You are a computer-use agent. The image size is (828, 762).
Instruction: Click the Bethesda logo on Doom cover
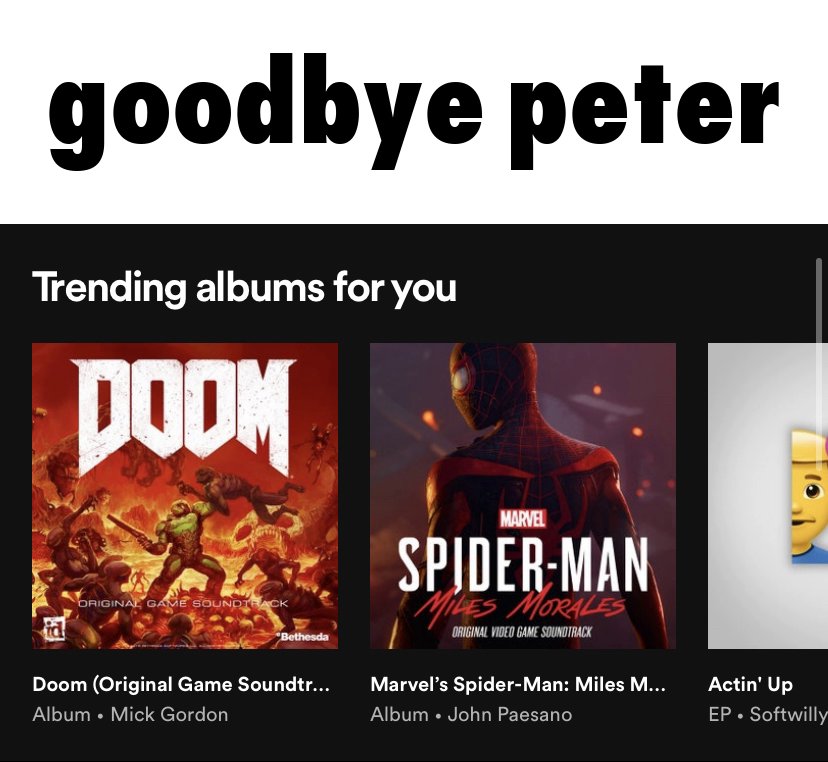click(303, 636)
